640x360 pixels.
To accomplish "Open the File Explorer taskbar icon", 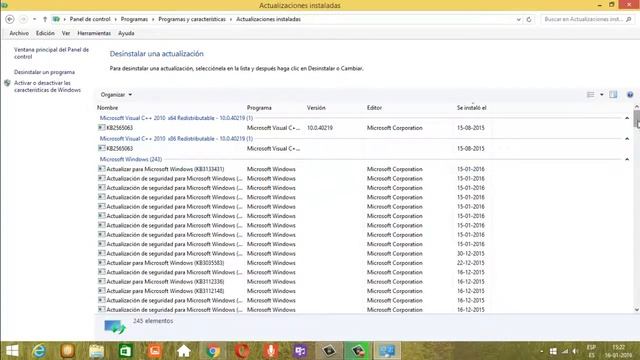I will (x=97, y=351).
